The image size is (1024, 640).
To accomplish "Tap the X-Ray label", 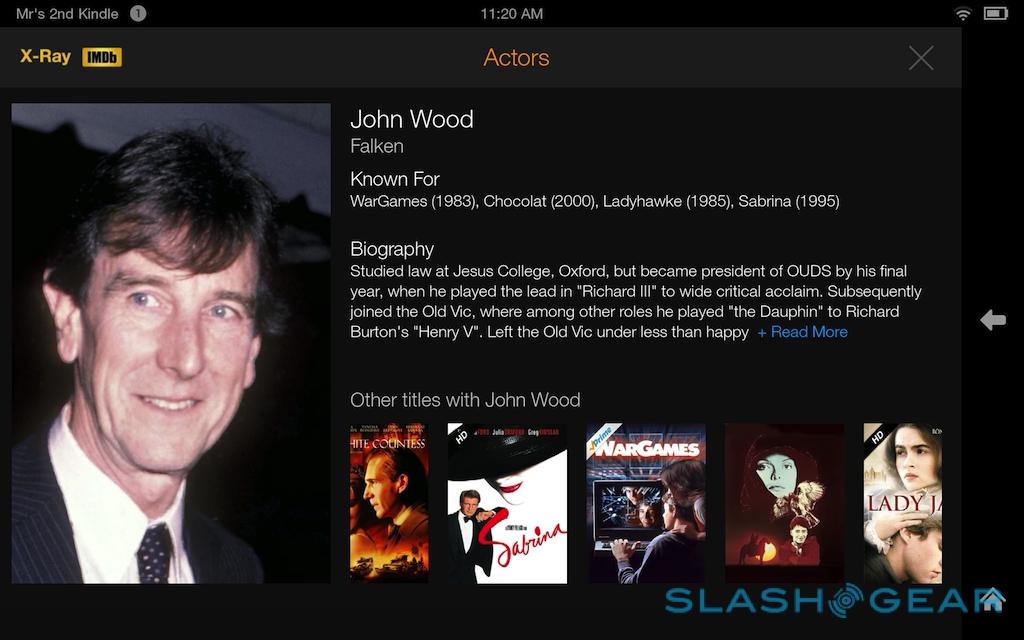I will 45,57.
